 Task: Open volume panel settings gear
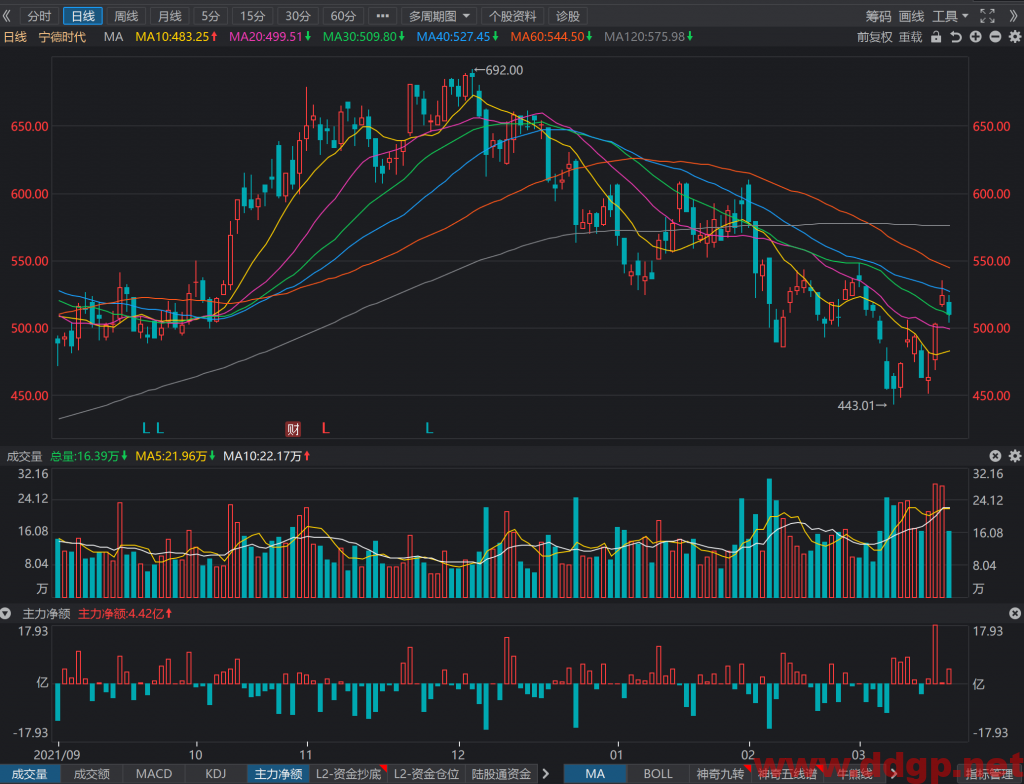tap(1015, 456)
